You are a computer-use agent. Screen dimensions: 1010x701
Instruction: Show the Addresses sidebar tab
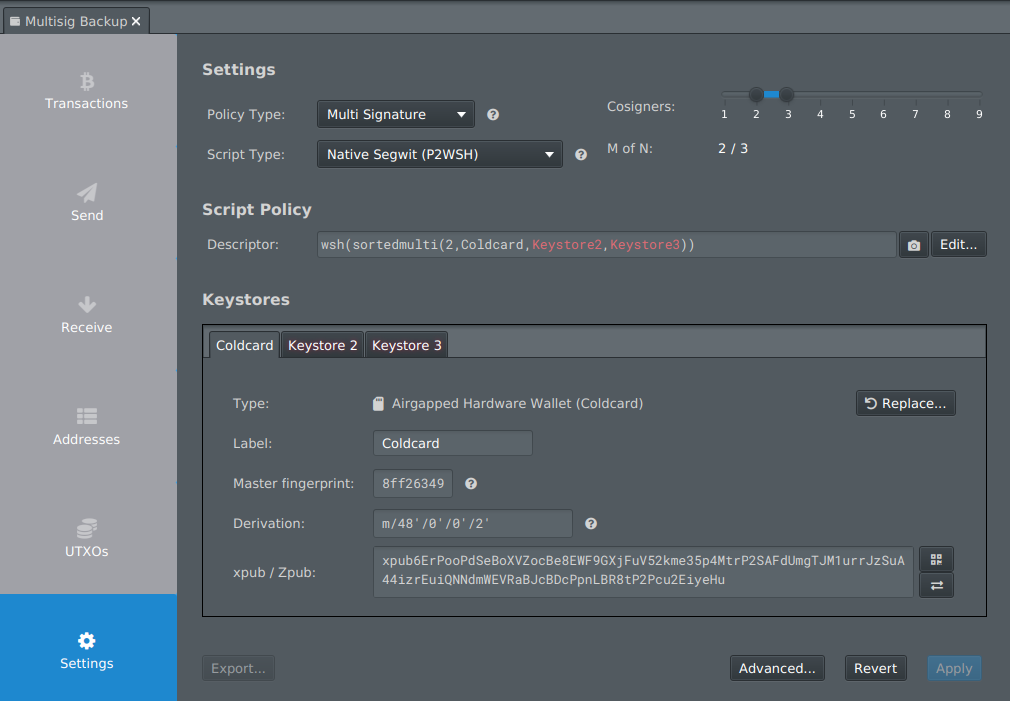point(87,427)
